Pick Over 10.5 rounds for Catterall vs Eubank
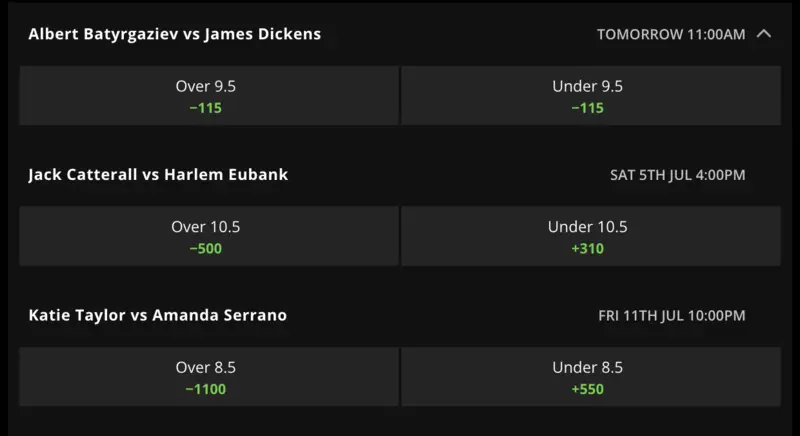Viewport: 800px width, 436px height. [209, 236]
